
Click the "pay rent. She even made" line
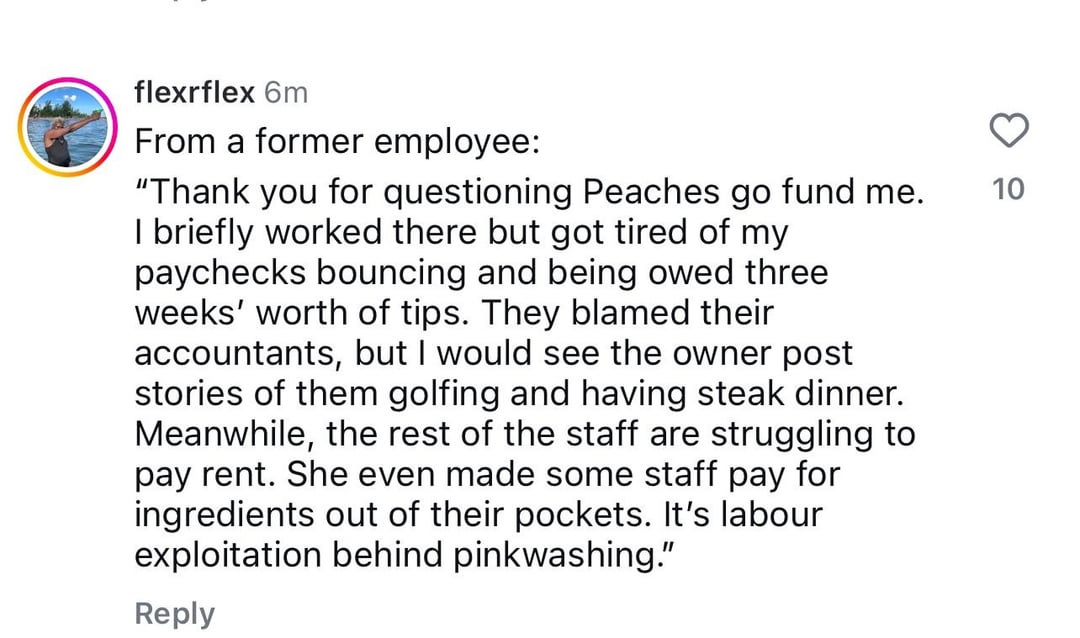[x=487, y=475]
